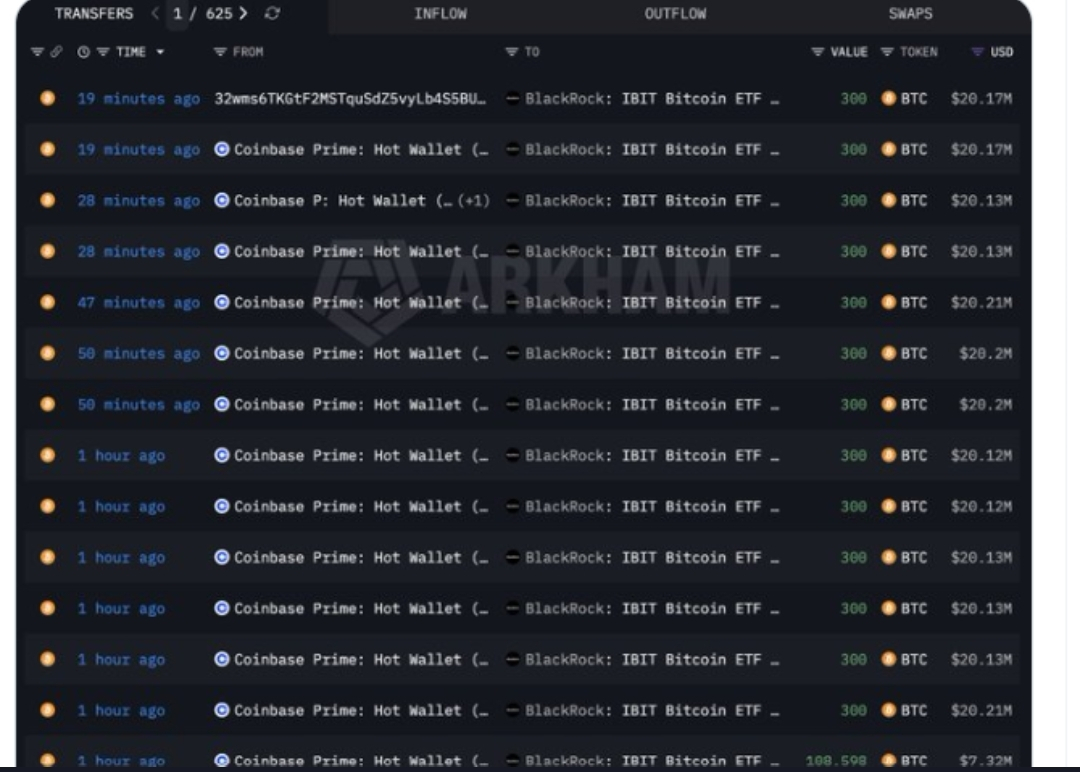Viewport: 1080px width, 772px height.
Task: Click BTC token icon on 32wms6TKGt row
Action: tap(889, 98)
